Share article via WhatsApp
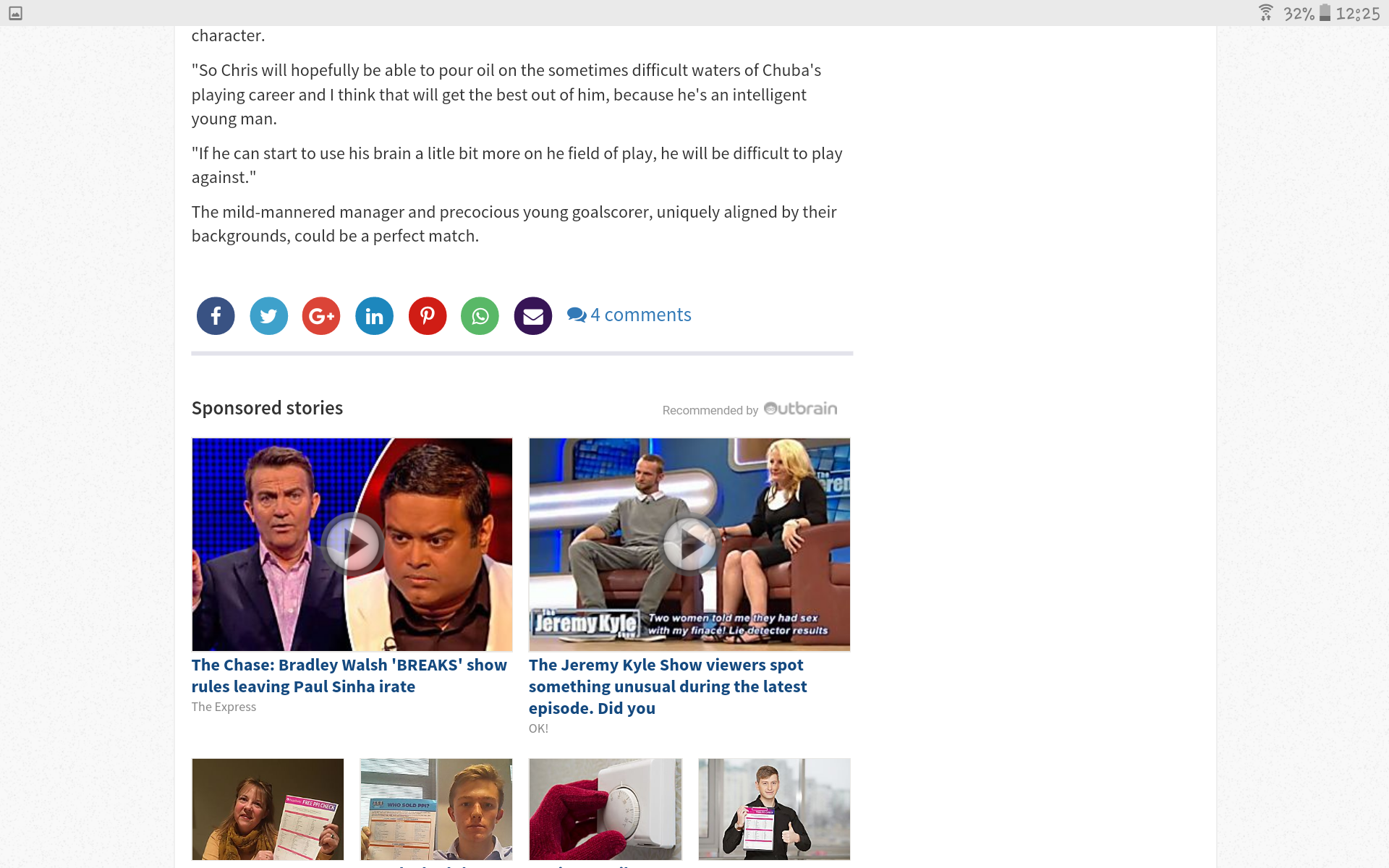The width and height of the screenshot is (1389, 868). point(480,316)
